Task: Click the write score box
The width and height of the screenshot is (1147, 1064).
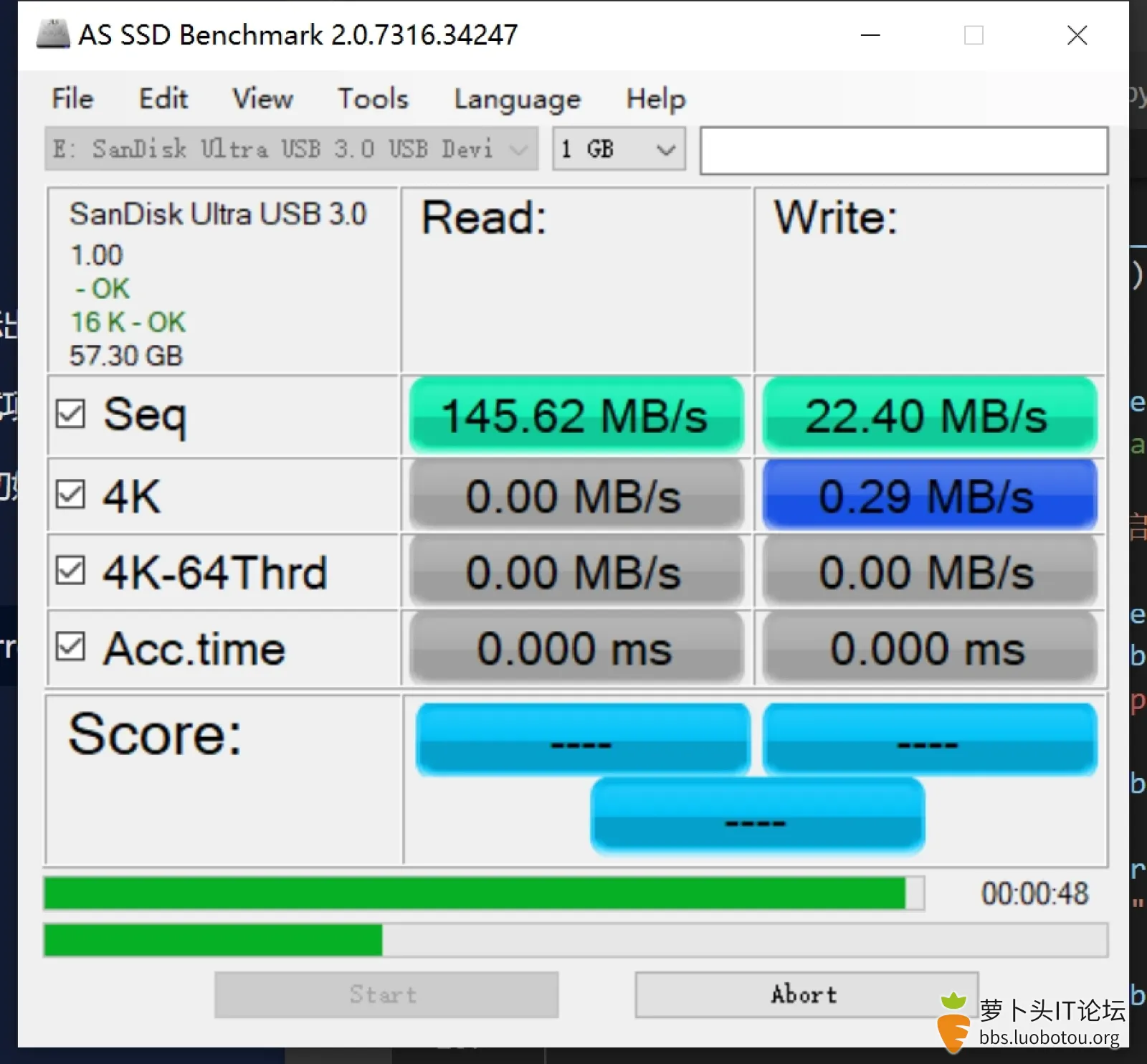Action: coord(930,739)
